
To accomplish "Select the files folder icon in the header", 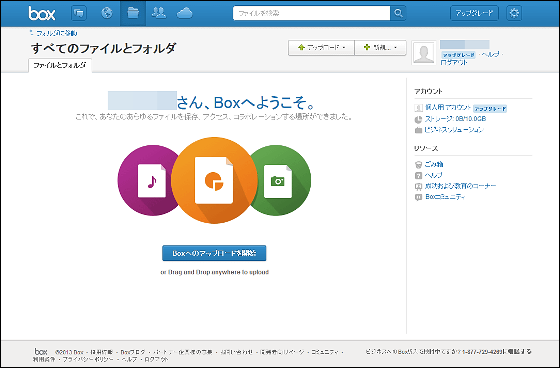I will point(133,13).
